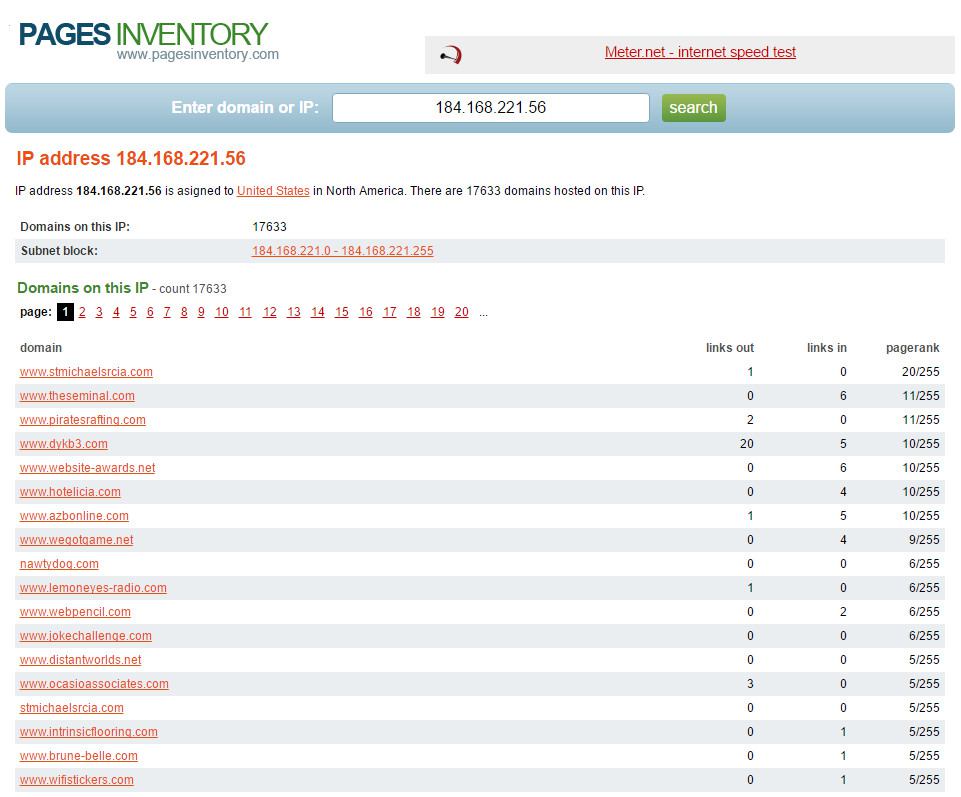
Task: Select current page 1 in pagination
Action: [65, 312]
